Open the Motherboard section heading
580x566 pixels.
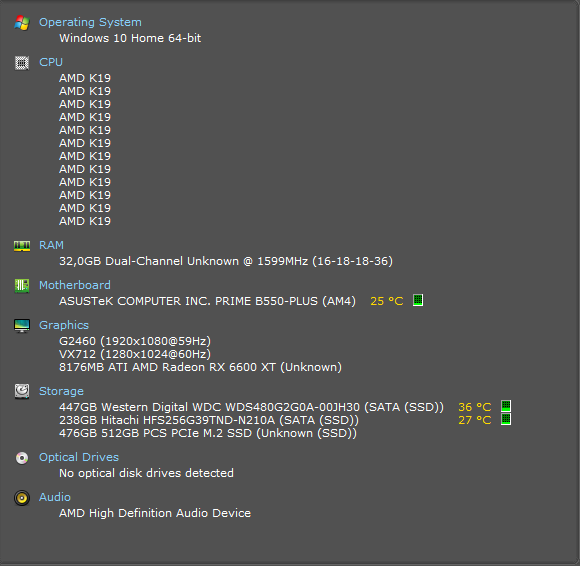click(x=75, y=285)
